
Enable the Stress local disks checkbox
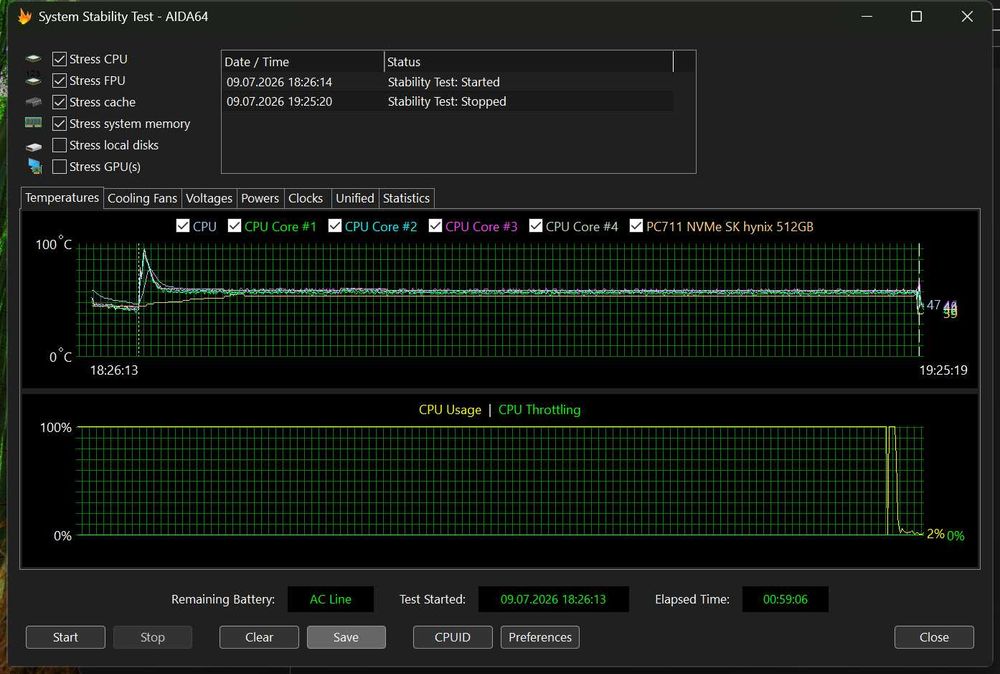(59, 145)
